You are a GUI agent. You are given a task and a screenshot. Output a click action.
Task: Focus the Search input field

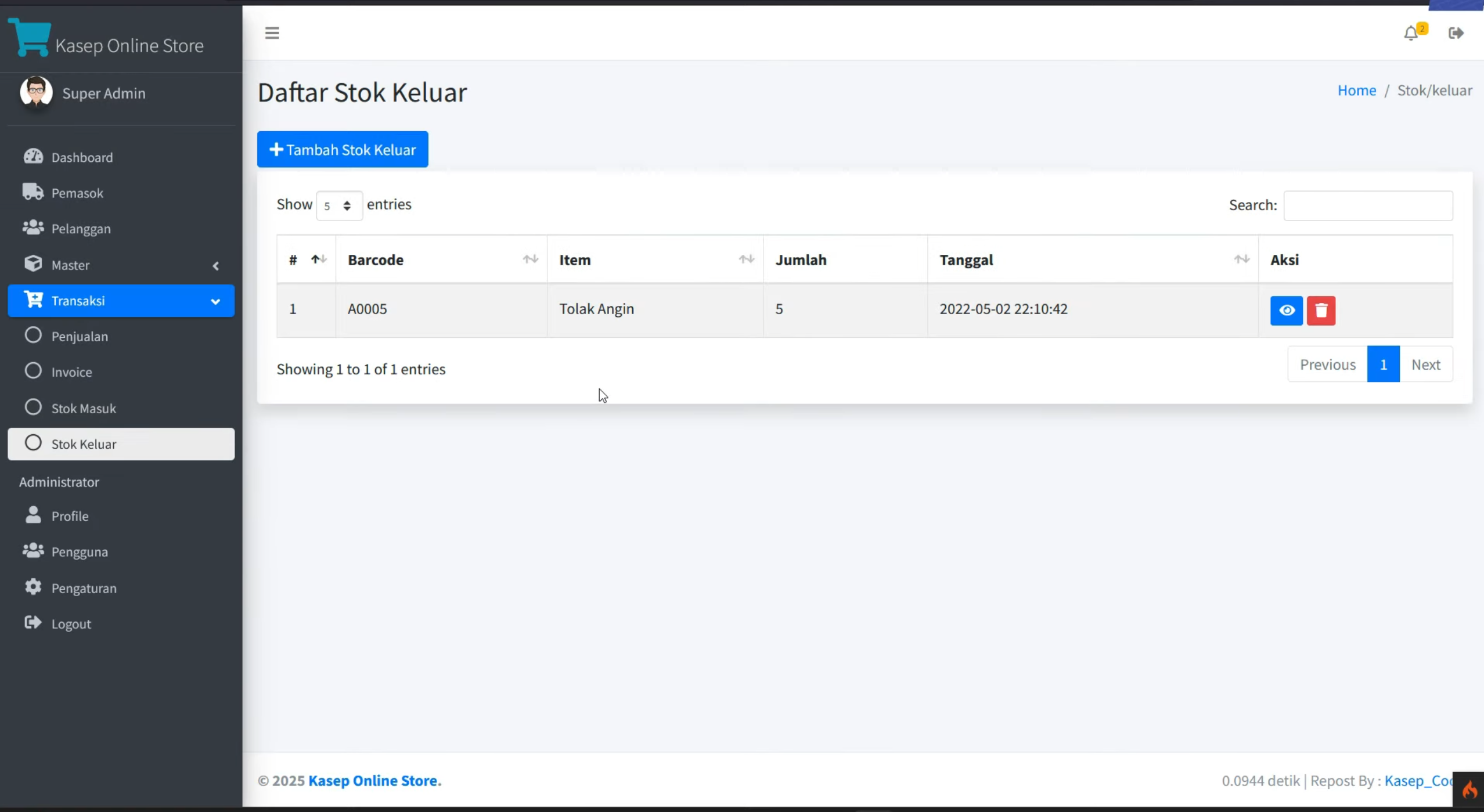[x=1368, y=205]
